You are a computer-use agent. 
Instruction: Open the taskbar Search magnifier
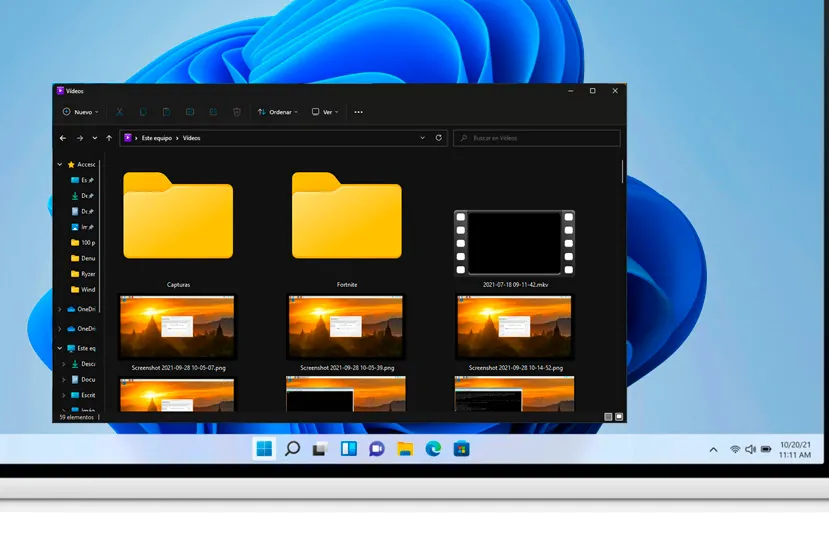292,449
